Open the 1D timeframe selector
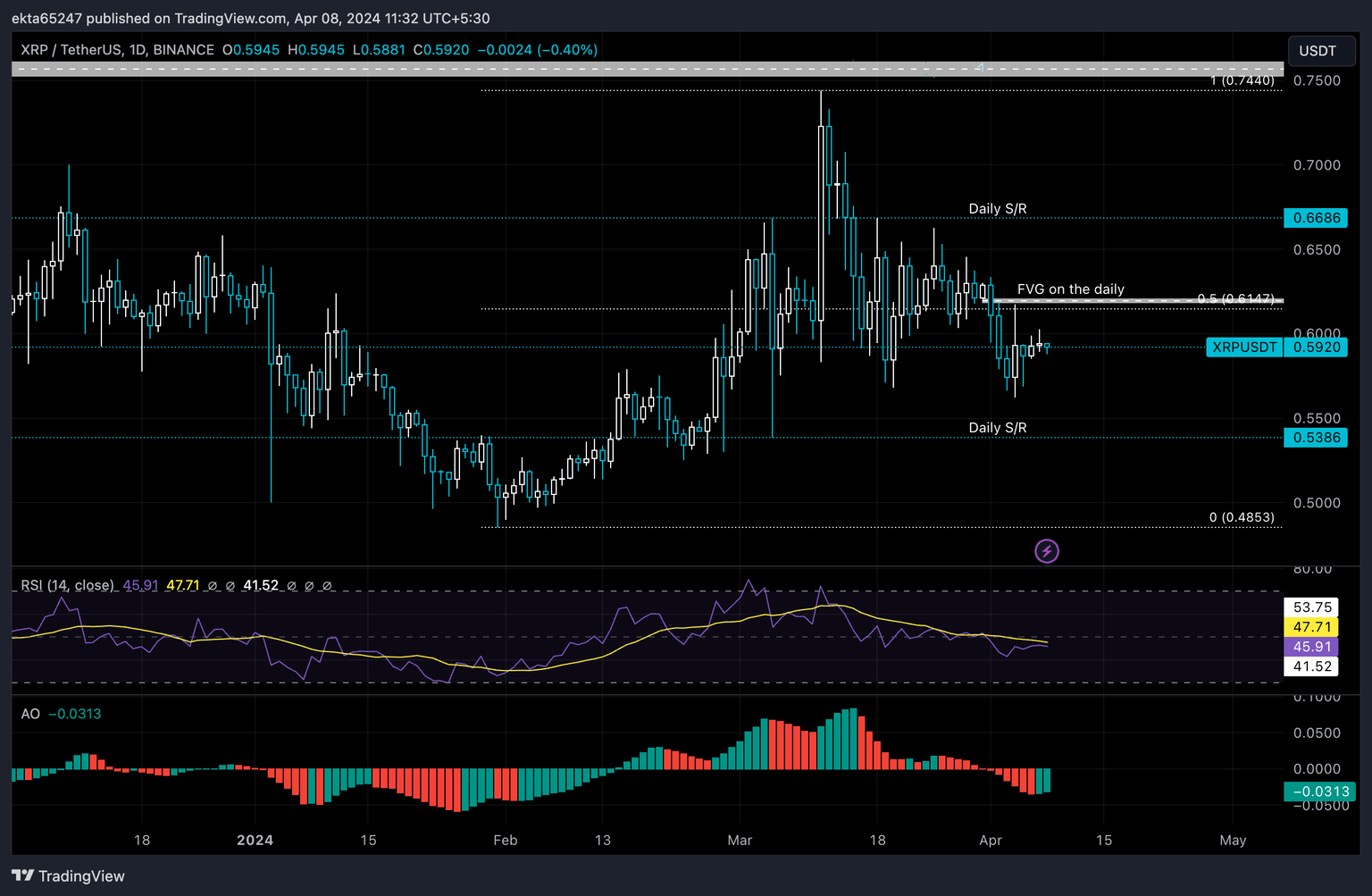The image size is (1372, 896). pos(136,50)
